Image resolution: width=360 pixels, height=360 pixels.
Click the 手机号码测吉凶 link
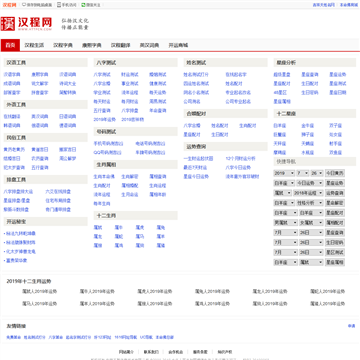pyautogui.click(x=108, y=144)
